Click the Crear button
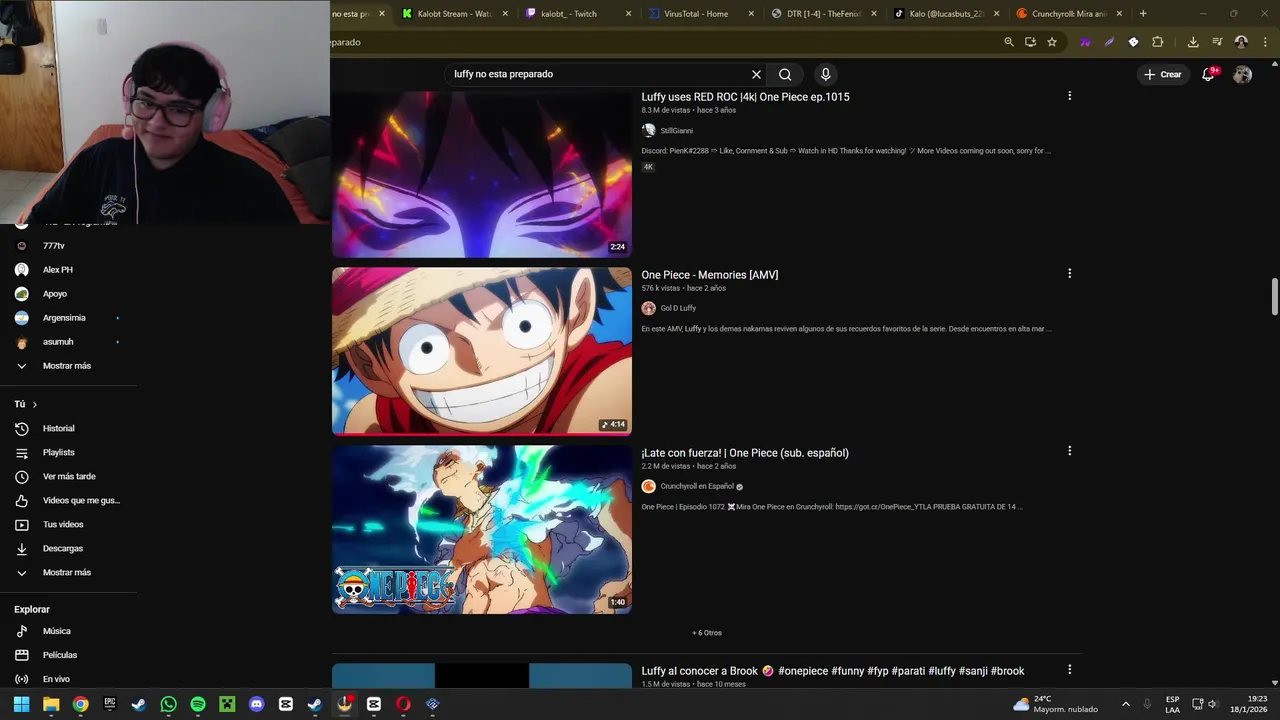Viewport: 1280px width, 720px height. coord(1163,74)
